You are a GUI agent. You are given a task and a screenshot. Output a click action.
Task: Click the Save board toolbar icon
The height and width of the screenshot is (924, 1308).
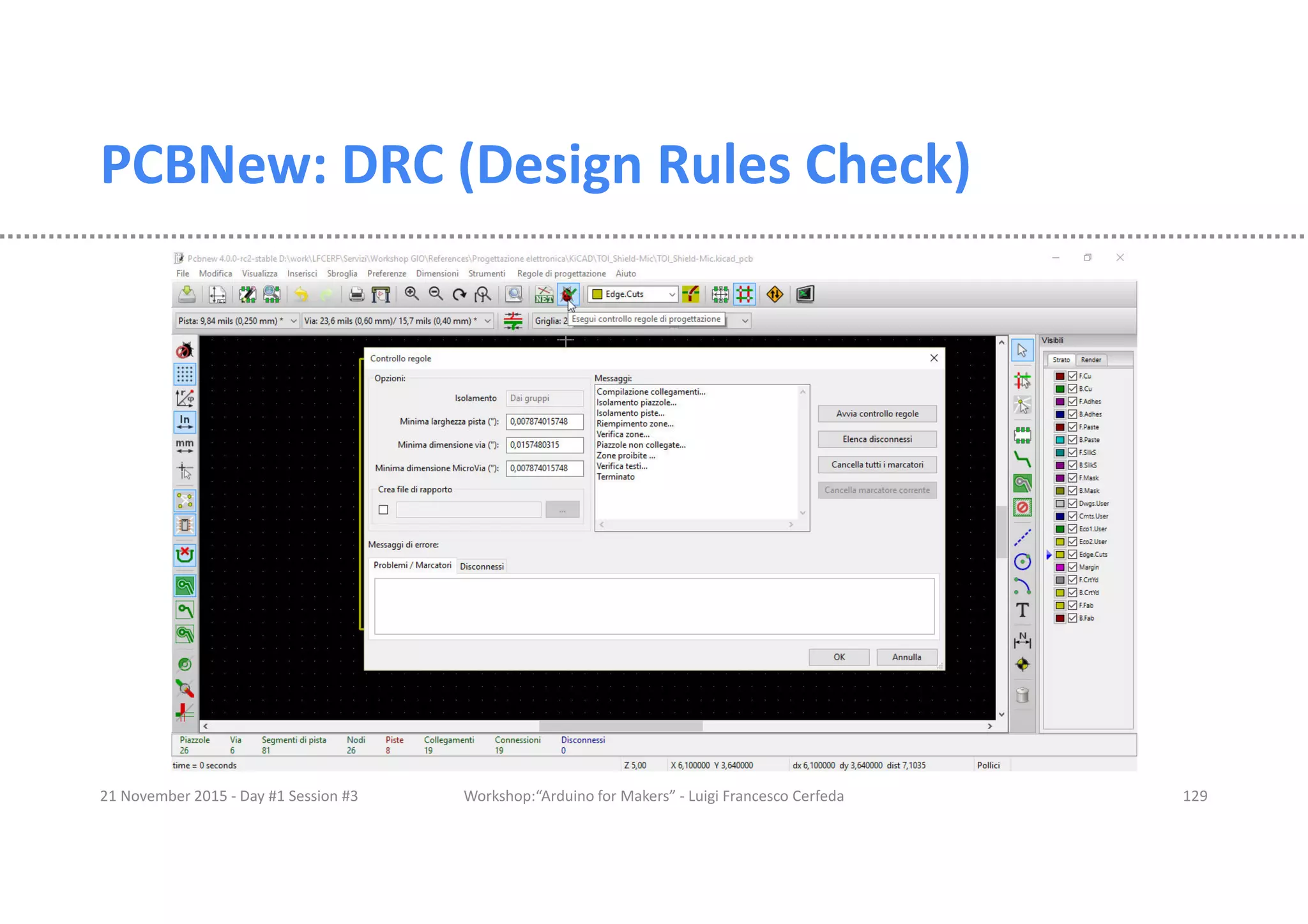(x=187, y=294)
